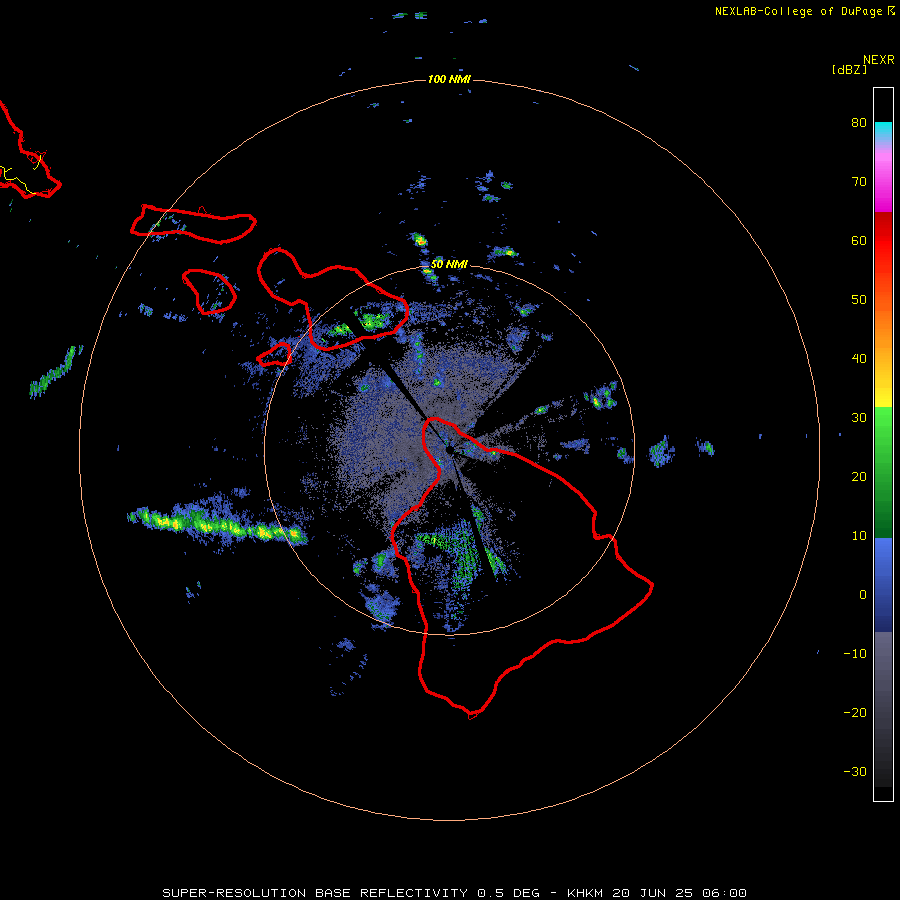Click the [dBZ] units label

(x=849, y=69)
